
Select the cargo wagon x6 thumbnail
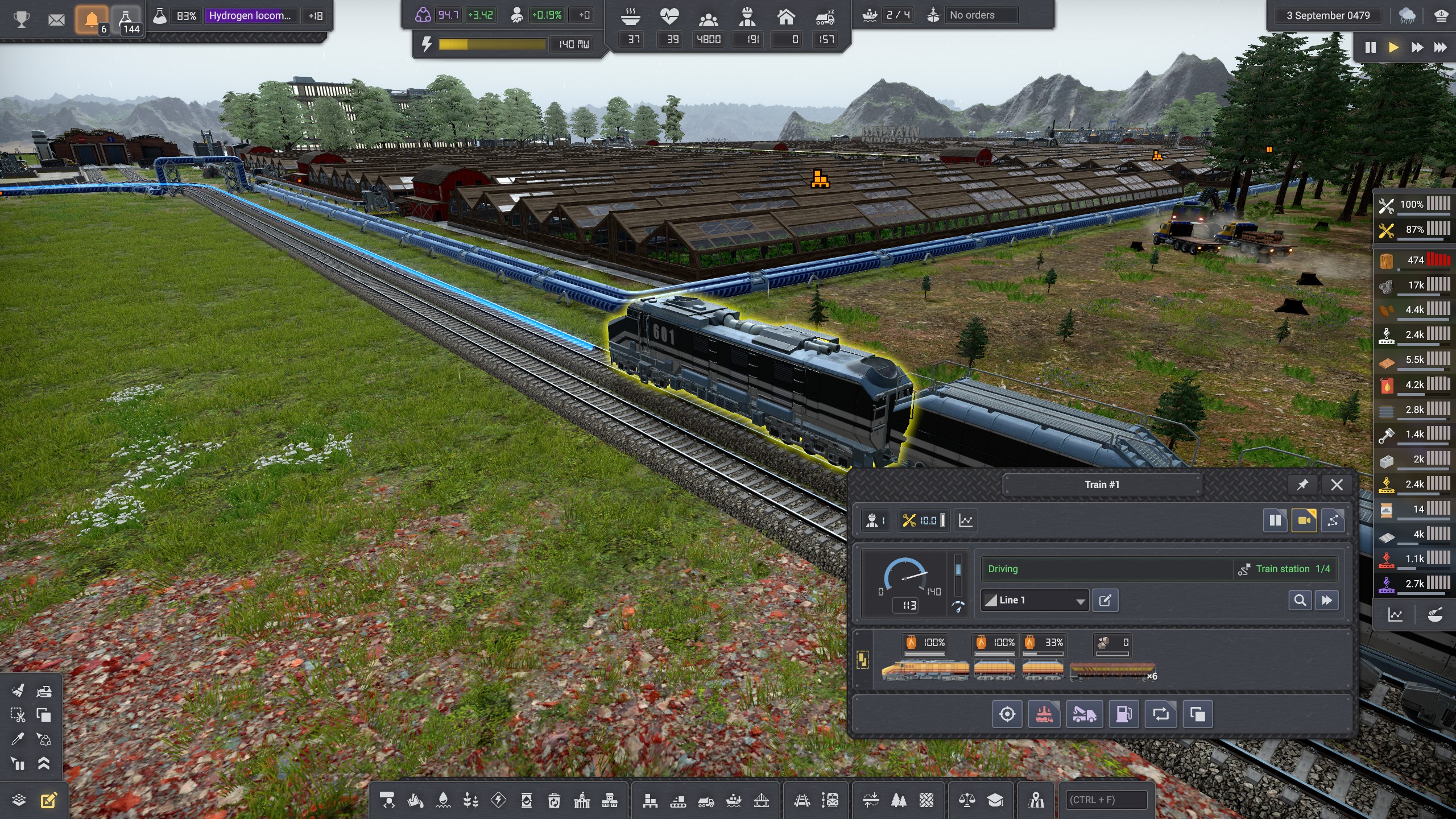pos(1113,671)
